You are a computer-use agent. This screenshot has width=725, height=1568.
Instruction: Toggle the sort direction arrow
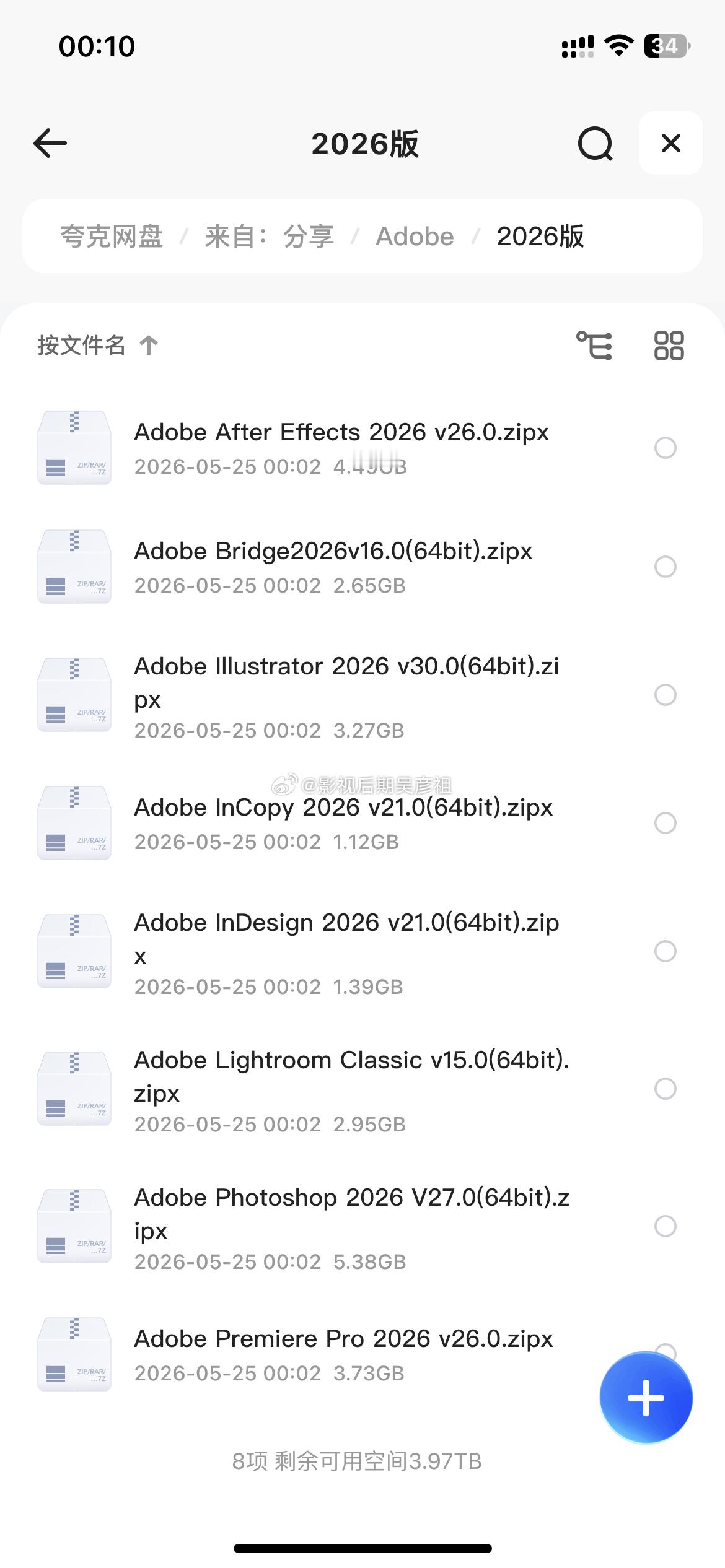tap(149, 345)
